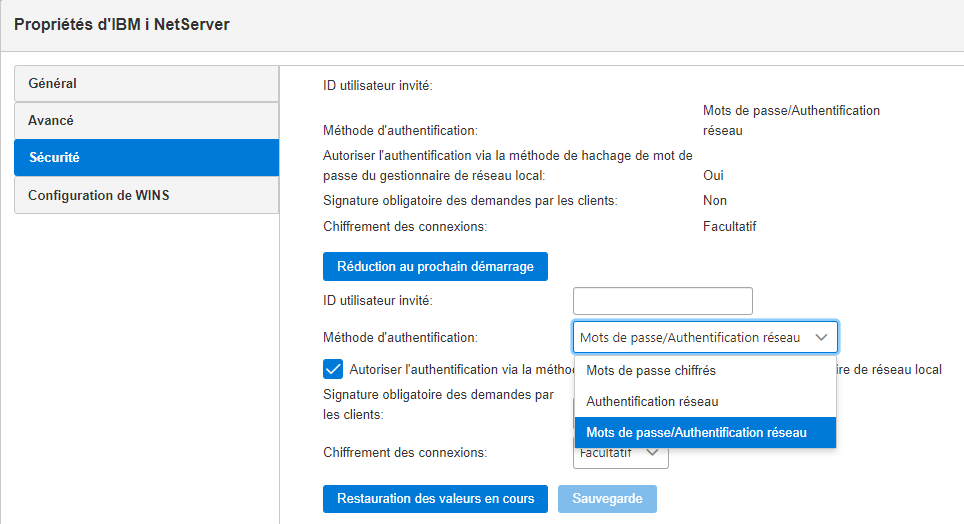Uncheck Autoriser l'authentification via hachage checkbox
The width and height of the screenshot is (964, 524).
pos(333,369)
